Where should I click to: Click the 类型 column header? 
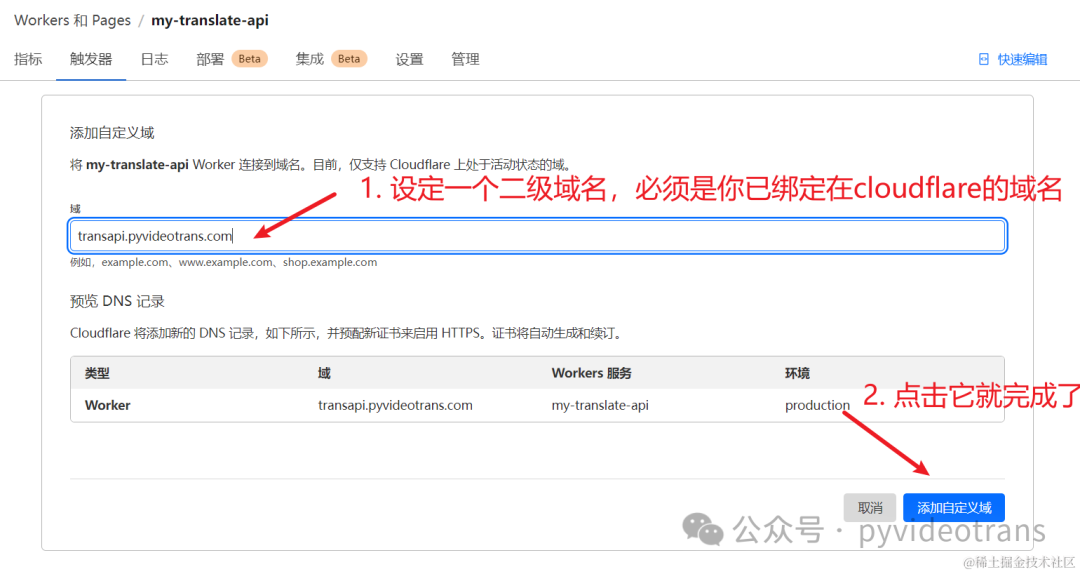tap(97, 373)
